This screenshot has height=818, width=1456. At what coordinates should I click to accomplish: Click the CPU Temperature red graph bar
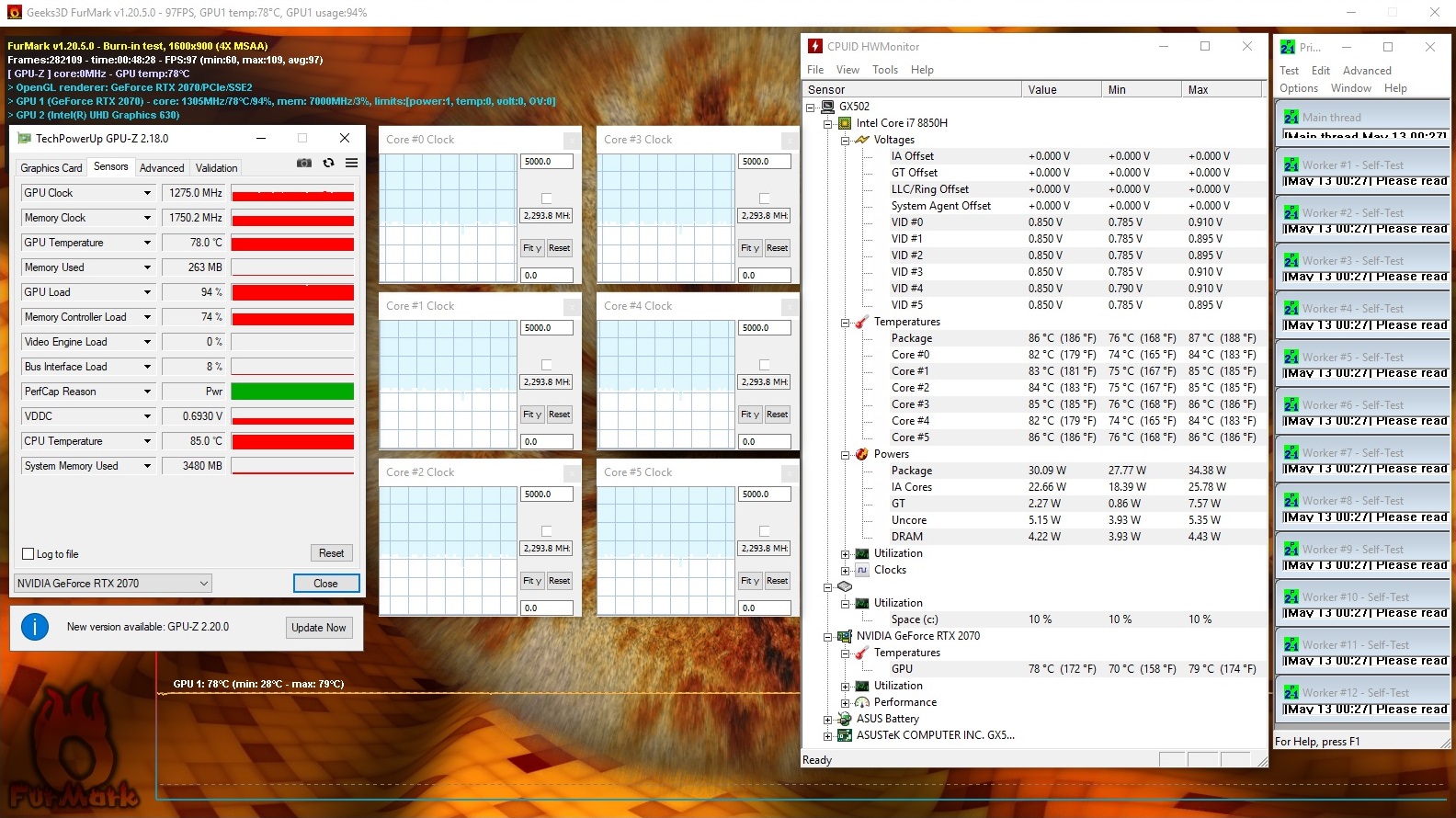292,441
